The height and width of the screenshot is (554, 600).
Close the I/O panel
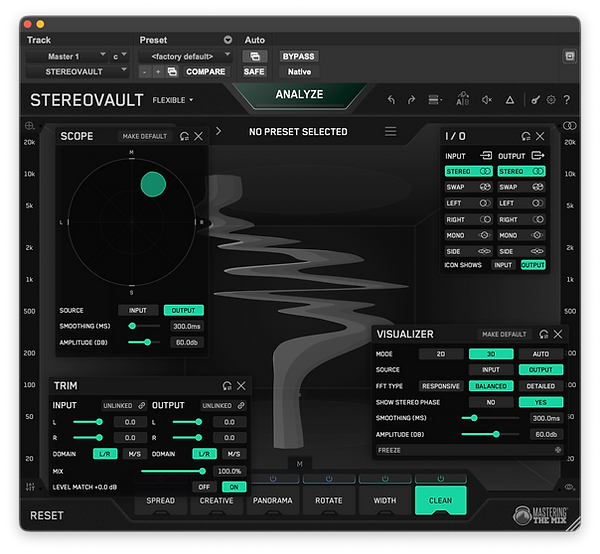point(540,136)
